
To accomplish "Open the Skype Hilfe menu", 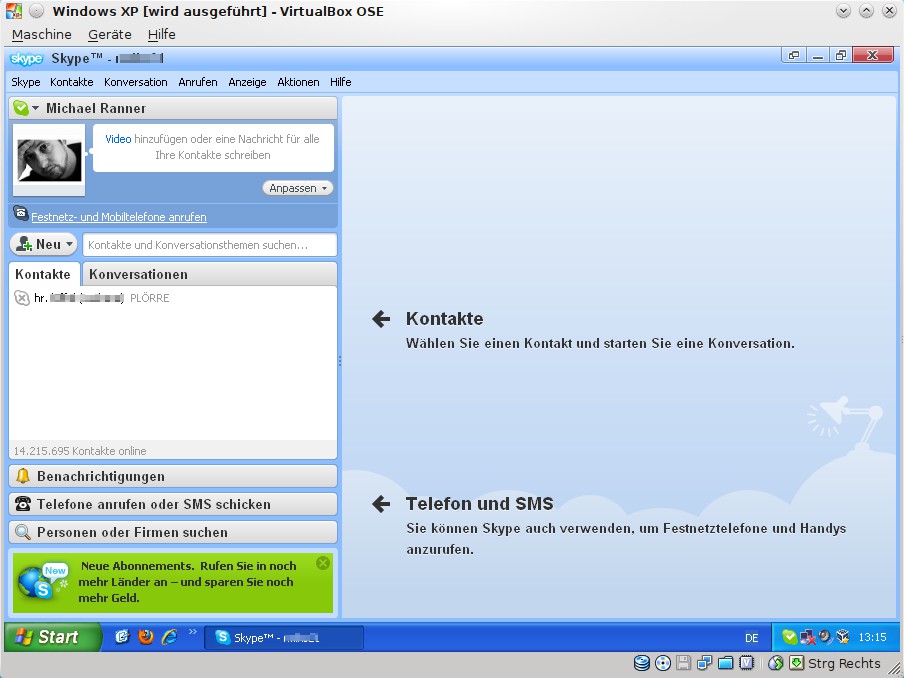I will [x=341, y=82].
